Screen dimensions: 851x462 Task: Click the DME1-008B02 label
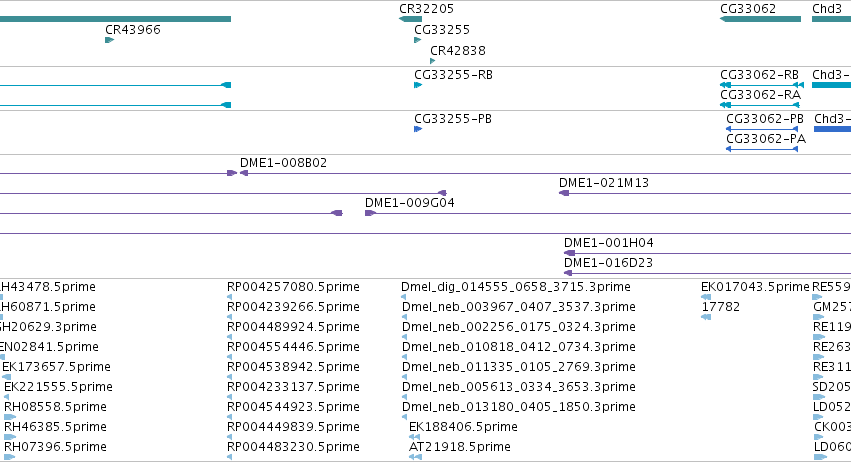tap(283, 163)
